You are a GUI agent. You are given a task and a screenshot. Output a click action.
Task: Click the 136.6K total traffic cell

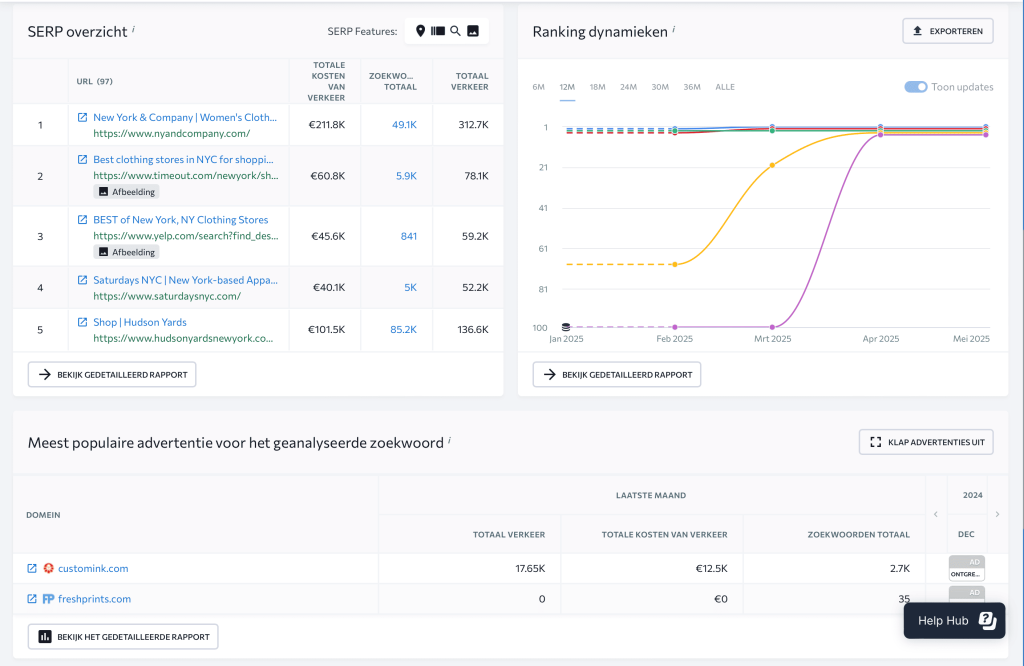(473, 330)
